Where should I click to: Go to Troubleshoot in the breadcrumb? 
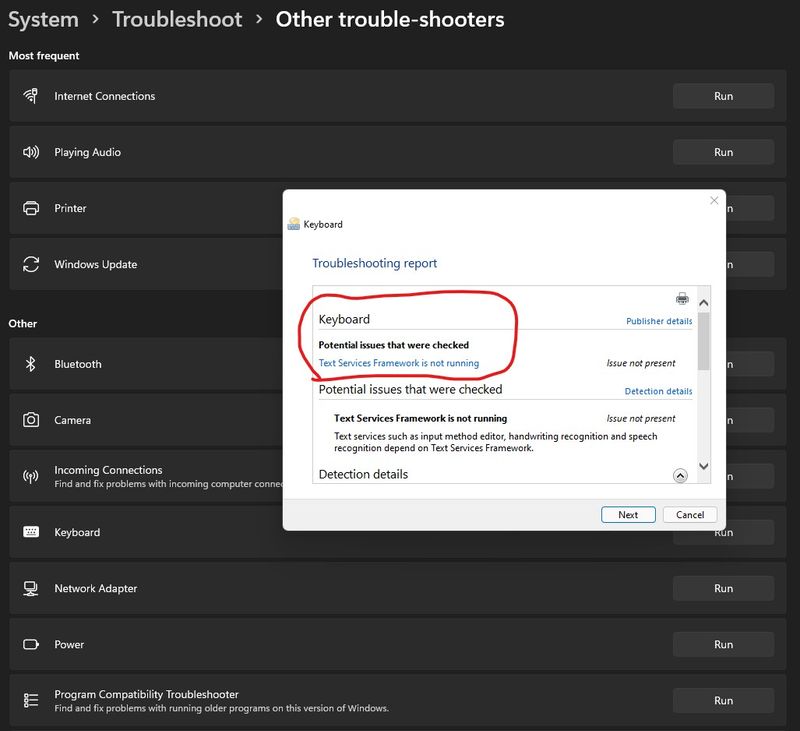pyautogui.click(x=177, y=19)
